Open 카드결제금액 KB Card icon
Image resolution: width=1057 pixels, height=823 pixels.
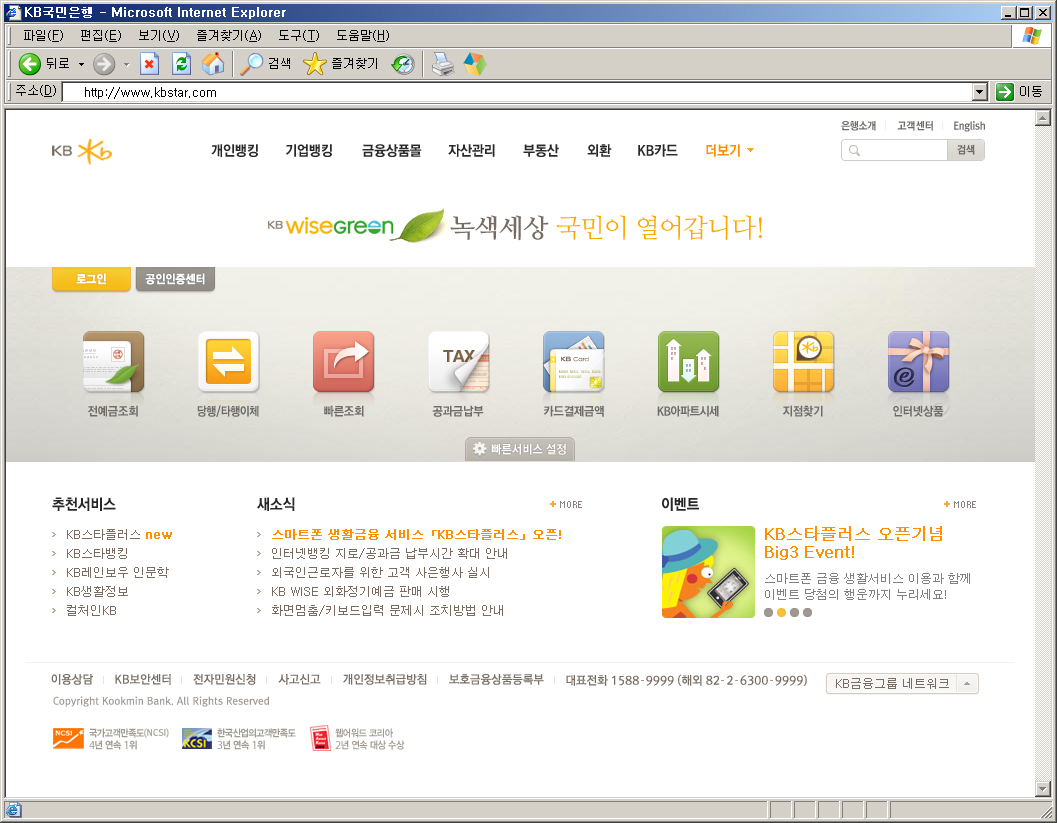(574, 361)
